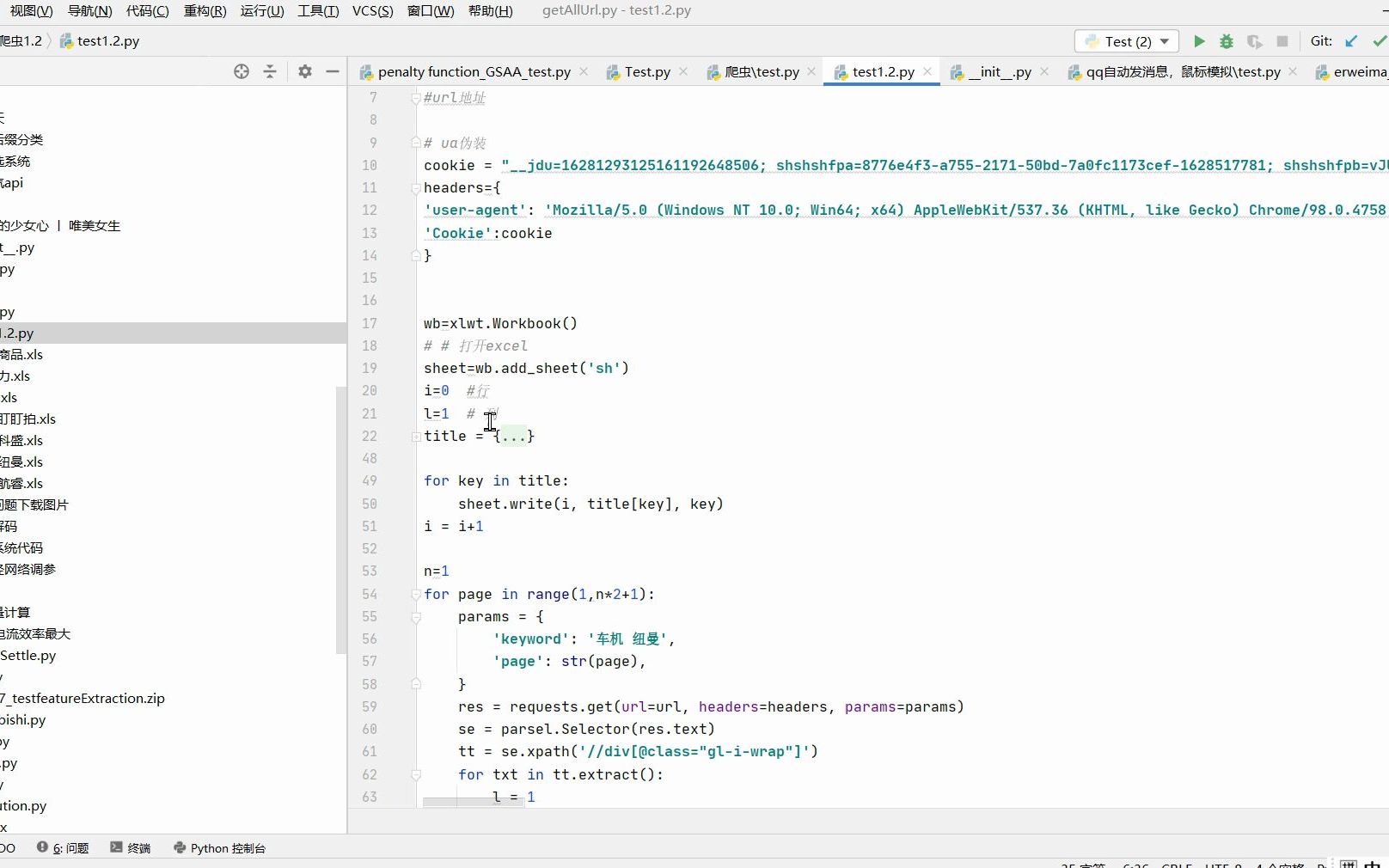This screenshot has width=1389, height=868.
Task: Click wb=xlwt.Workbook() code line
Action: click(x=500, y=324)
